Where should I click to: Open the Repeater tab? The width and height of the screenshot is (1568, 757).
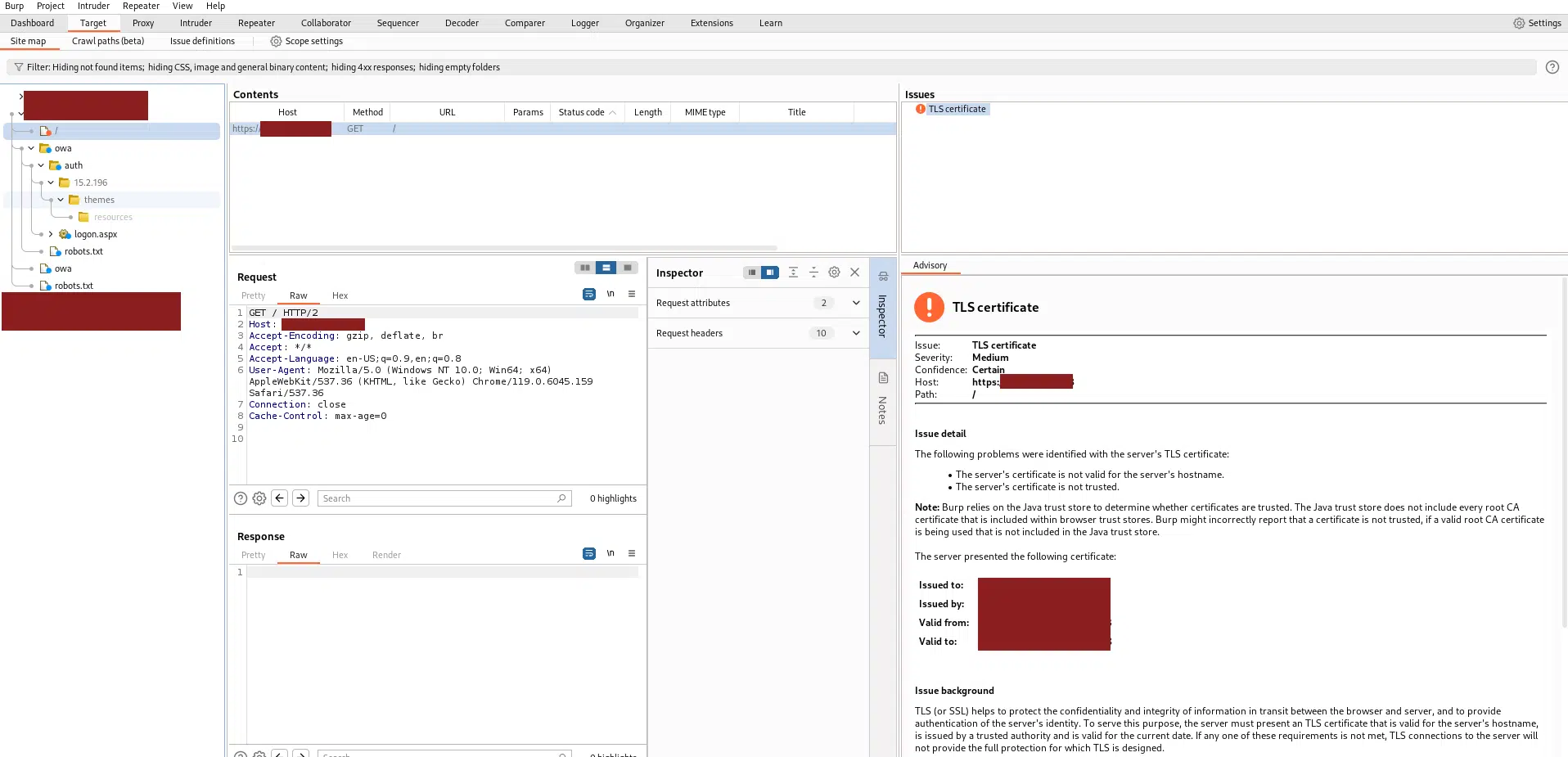pos(256,23)
